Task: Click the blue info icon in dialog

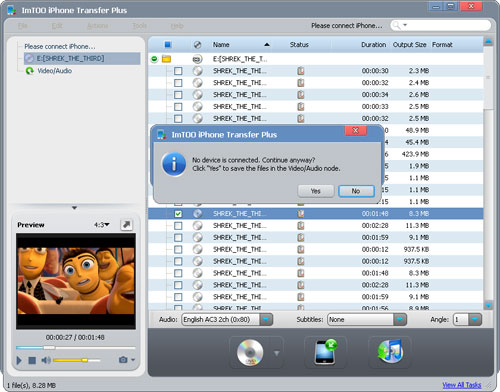Action: (x=174, y=164)
